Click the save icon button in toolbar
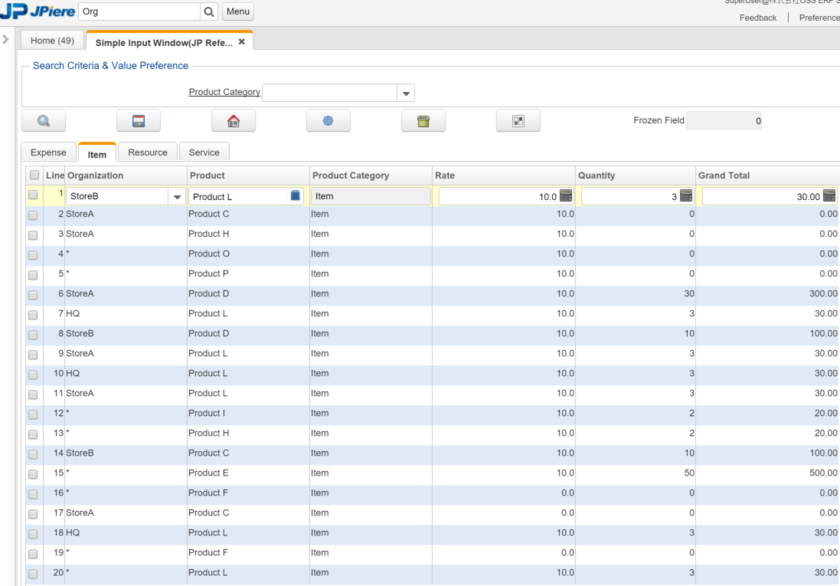The width and height of the screenshot is (840, 586). pyautogui.click(x=138, y=121)
